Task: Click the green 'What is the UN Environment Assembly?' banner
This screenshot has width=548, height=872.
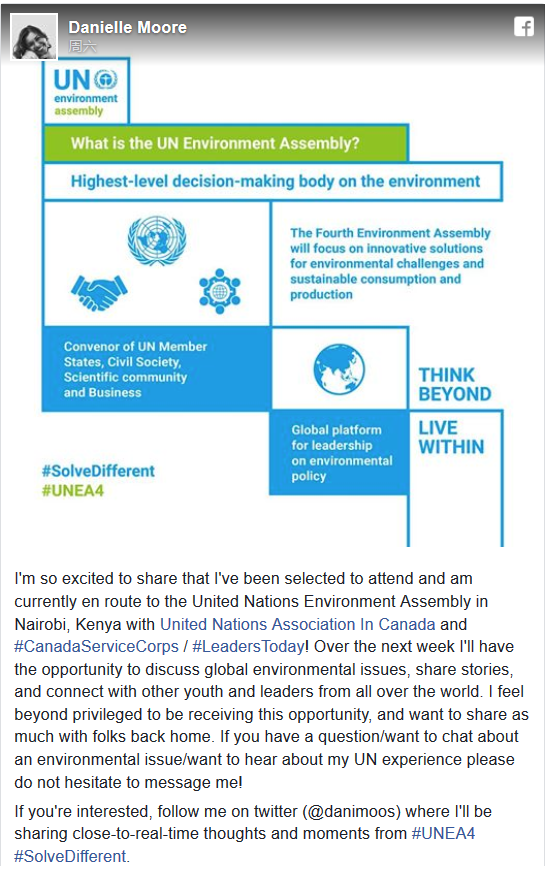Action: click(x=225, y=143)
